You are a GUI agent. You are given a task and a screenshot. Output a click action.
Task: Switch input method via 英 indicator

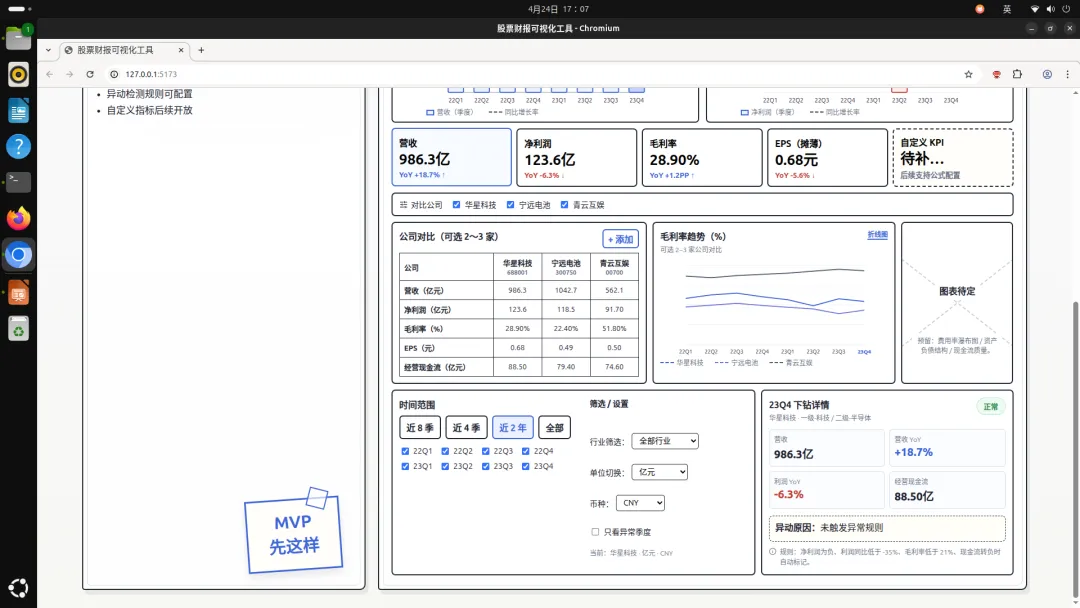(1007, 9)
